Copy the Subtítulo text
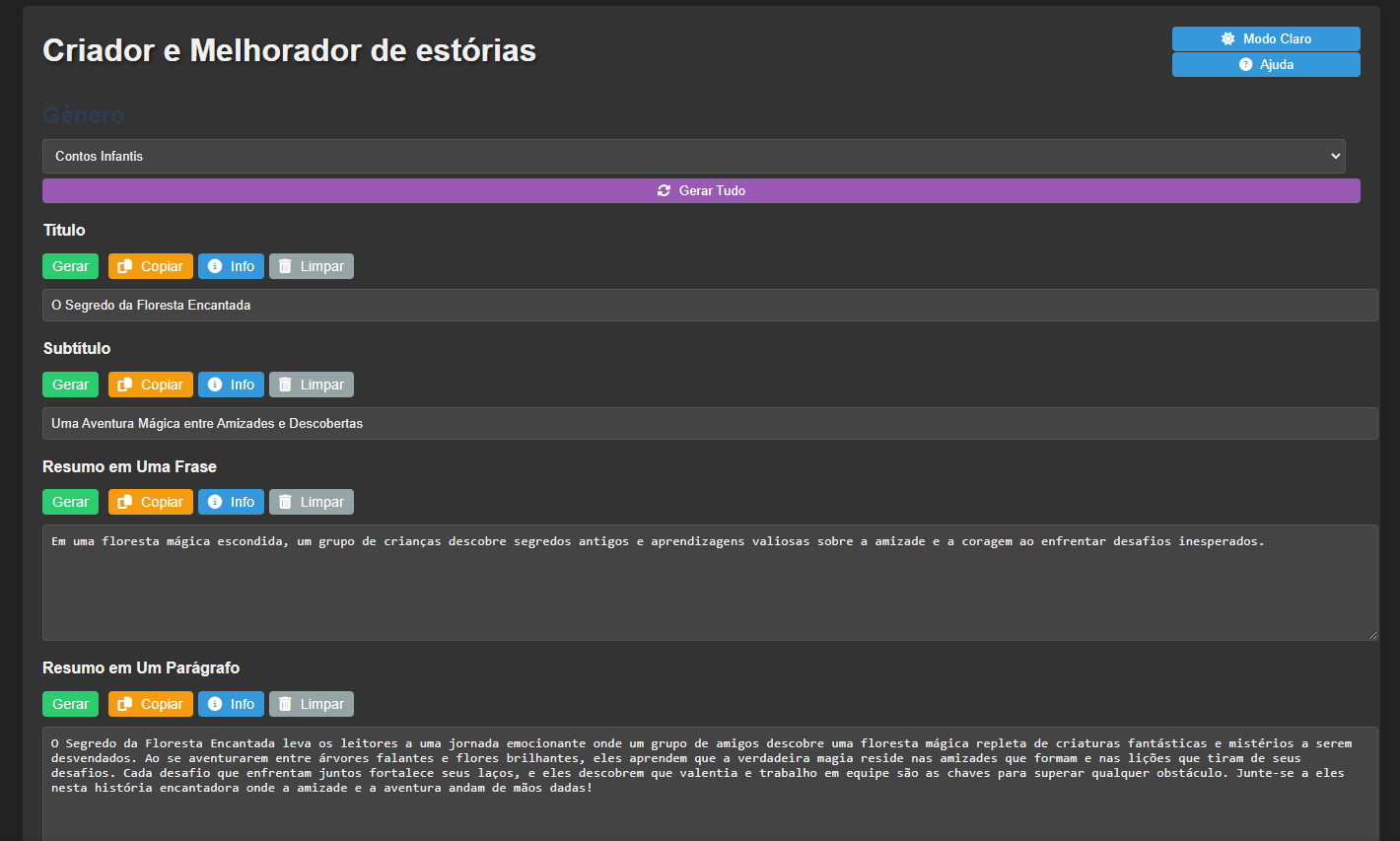The height and width of the screenshot is (841, 1400). click(151, 385)
